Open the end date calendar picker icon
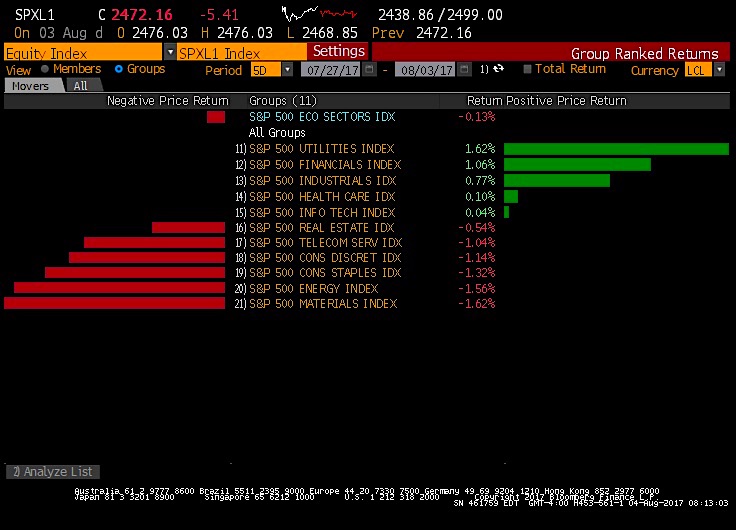Image resolution: width=736 pixels, height=530 pixels. point(464,69)
